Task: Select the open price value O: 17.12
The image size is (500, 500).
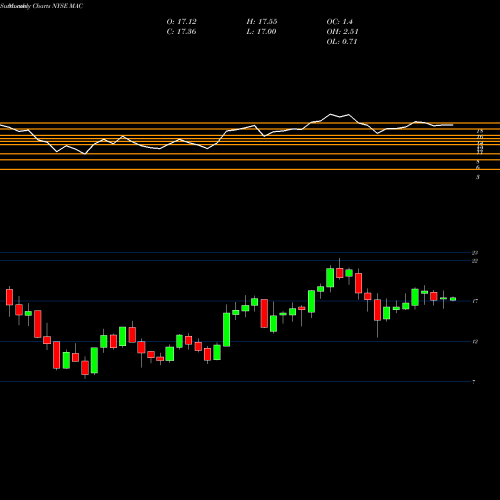Action: pyautogui.click(x=181, y=22)
